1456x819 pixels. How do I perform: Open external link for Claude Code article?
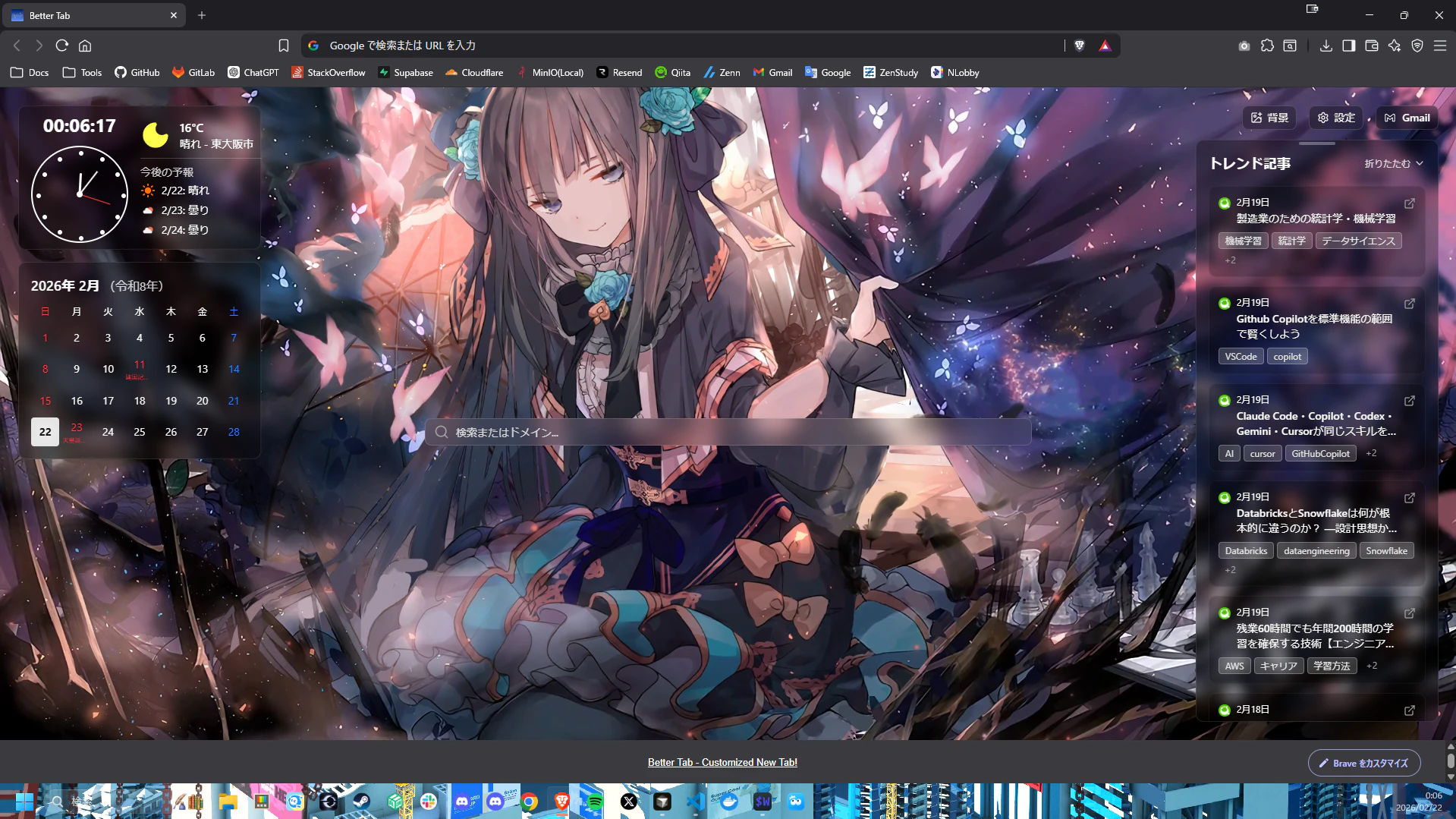click(x=1409, y=401)
